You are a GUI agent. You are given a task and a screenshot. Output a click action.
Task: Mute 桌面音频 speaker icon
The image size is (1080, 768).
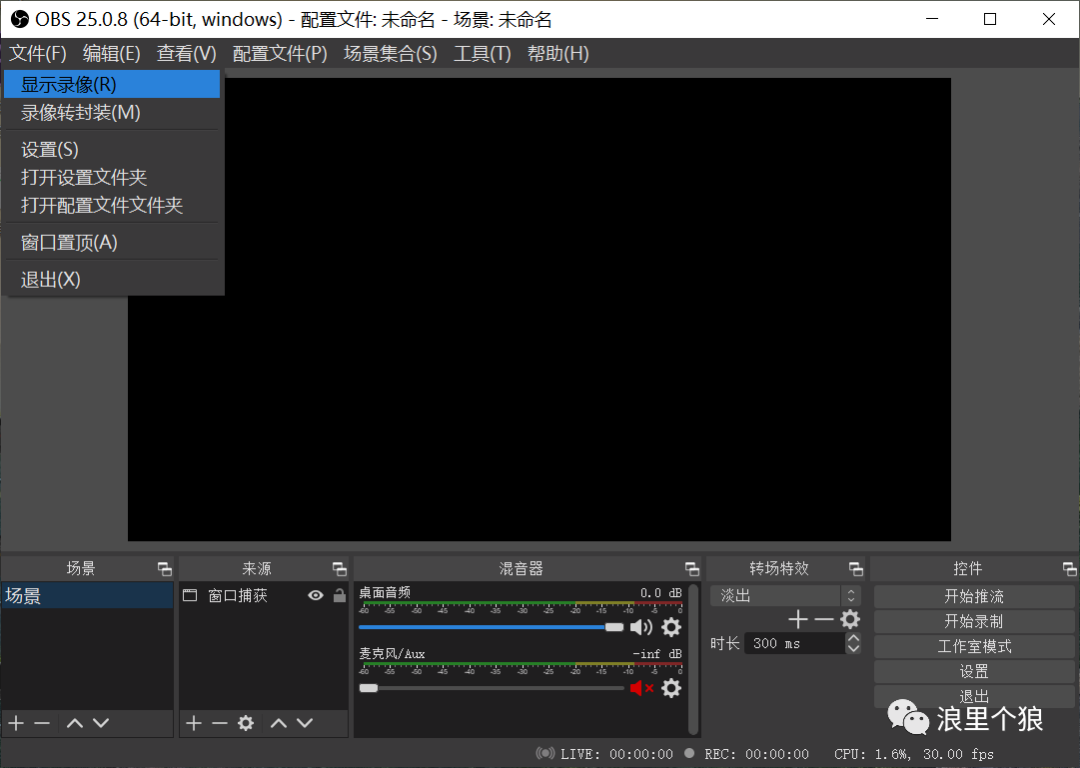(641, 627)
